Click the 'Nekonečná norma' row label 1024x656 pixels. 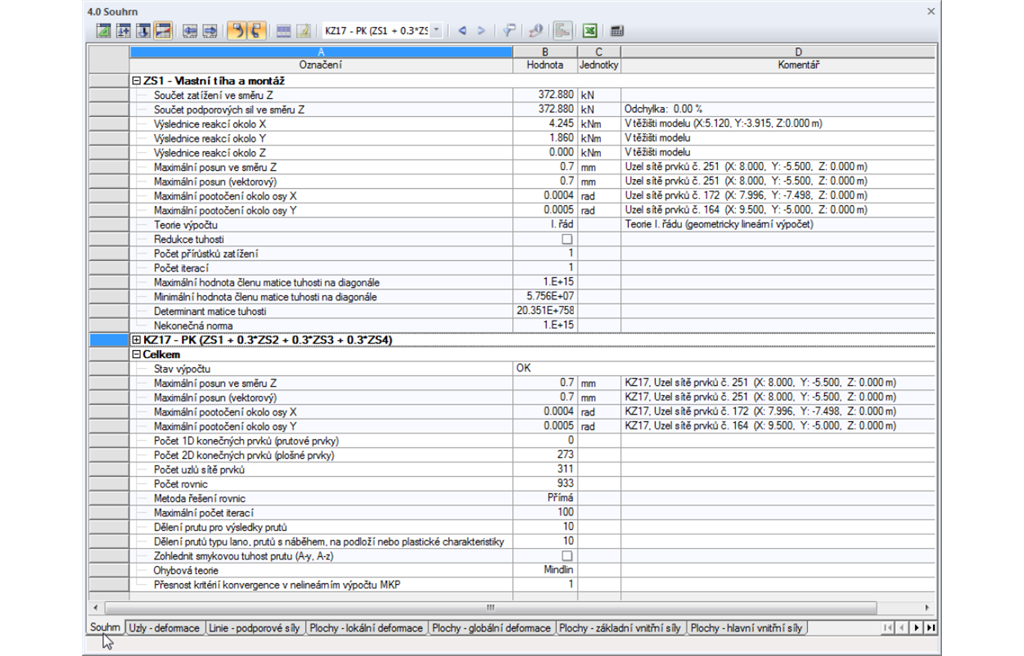(x=193, y=325)
